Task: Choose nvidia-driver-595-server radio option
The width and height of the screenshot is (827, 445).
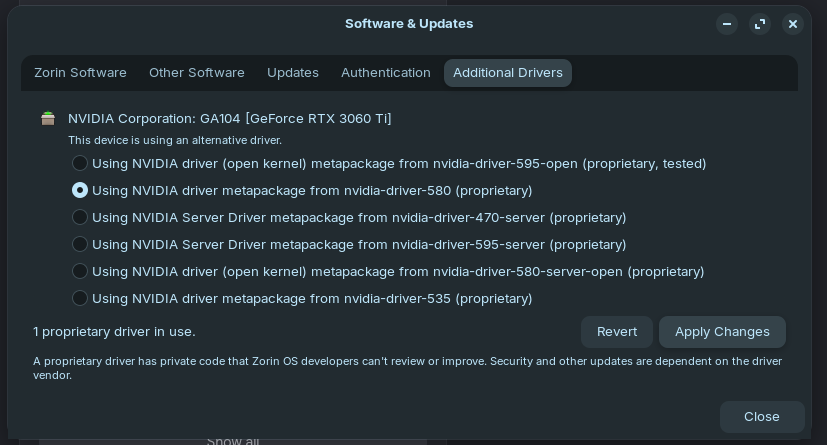Action: pyautogui.click(x=80, y=244)
